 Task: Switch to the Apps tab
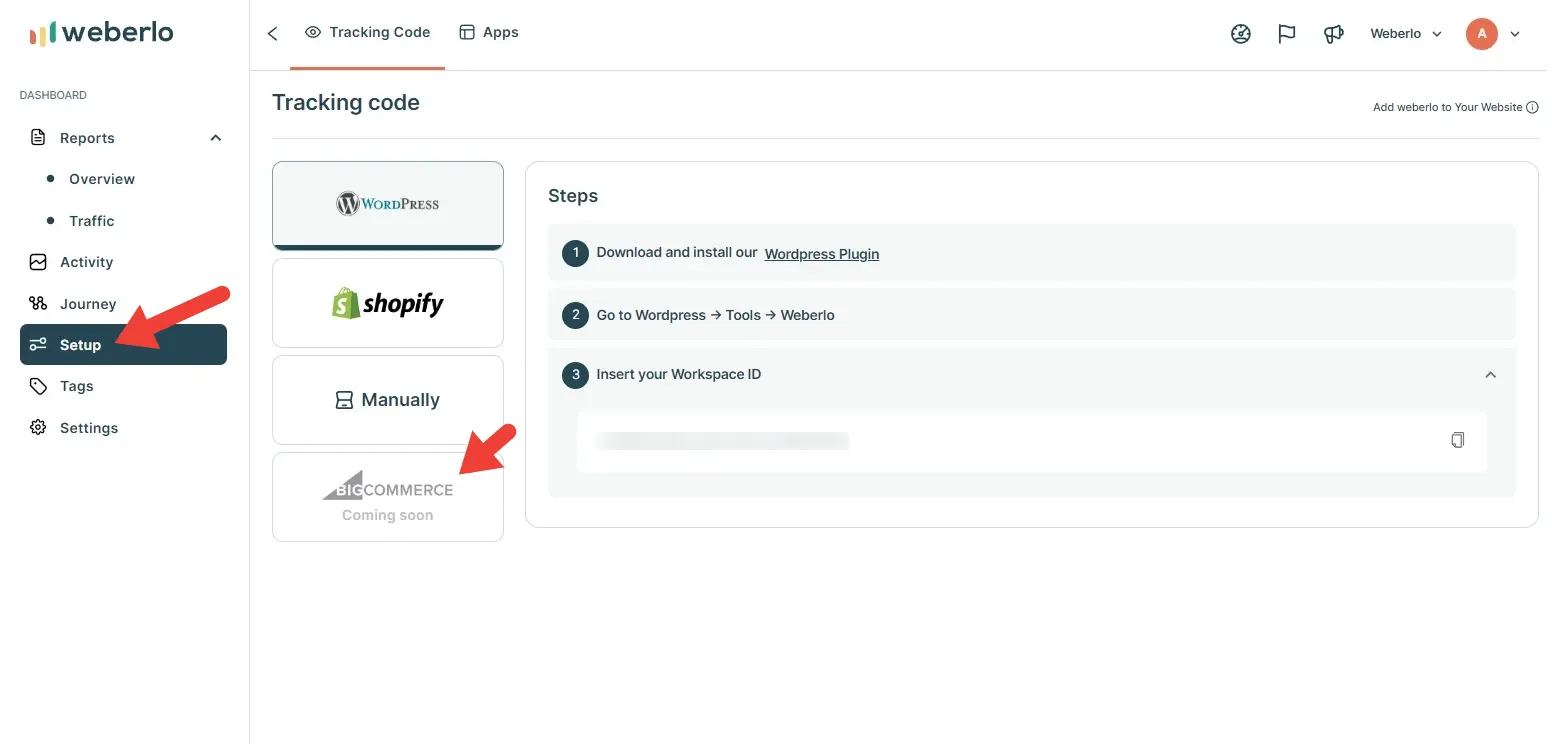coord(489,32)
